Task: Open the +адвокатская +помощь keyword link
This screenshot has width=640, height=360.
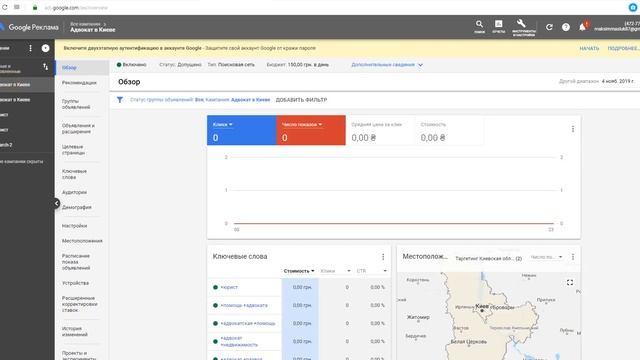Action: pos(248,323)
